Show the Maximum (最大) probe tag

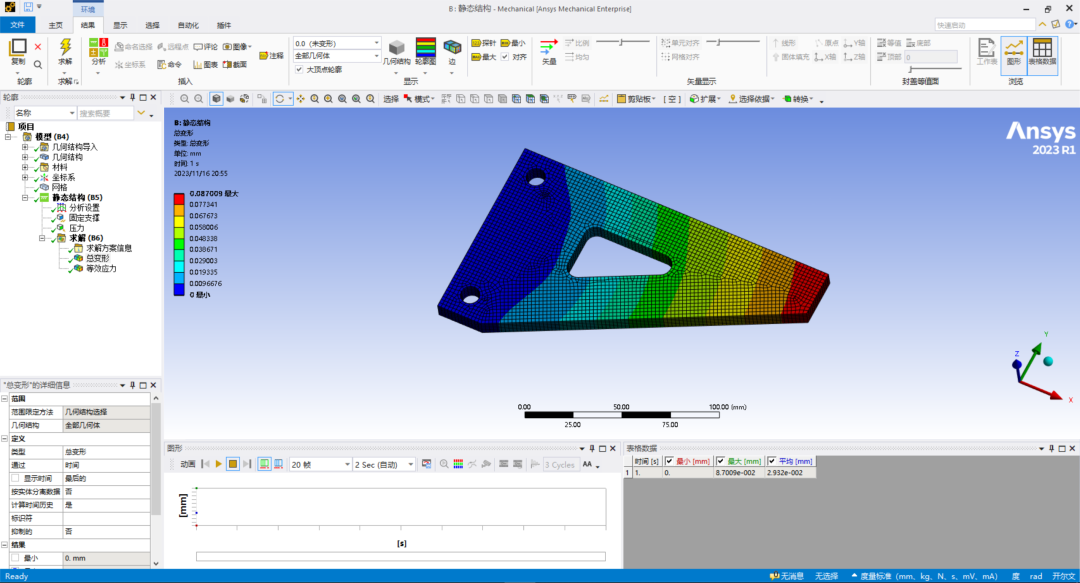(484, 57)
